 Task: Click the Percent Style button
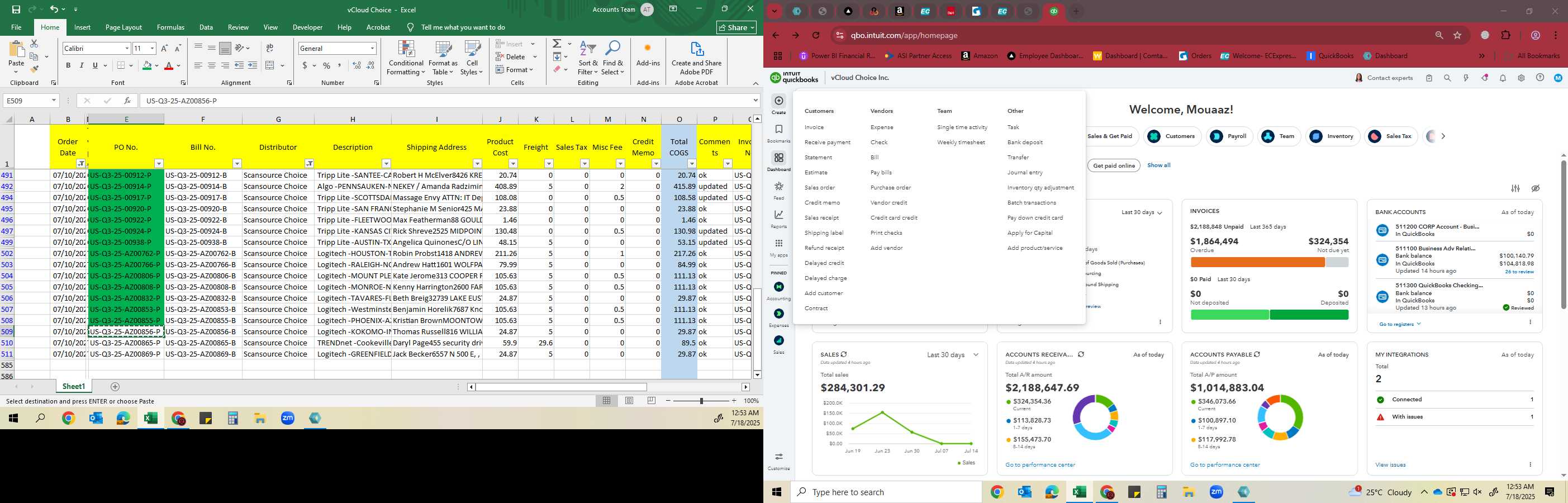(327, 65)
